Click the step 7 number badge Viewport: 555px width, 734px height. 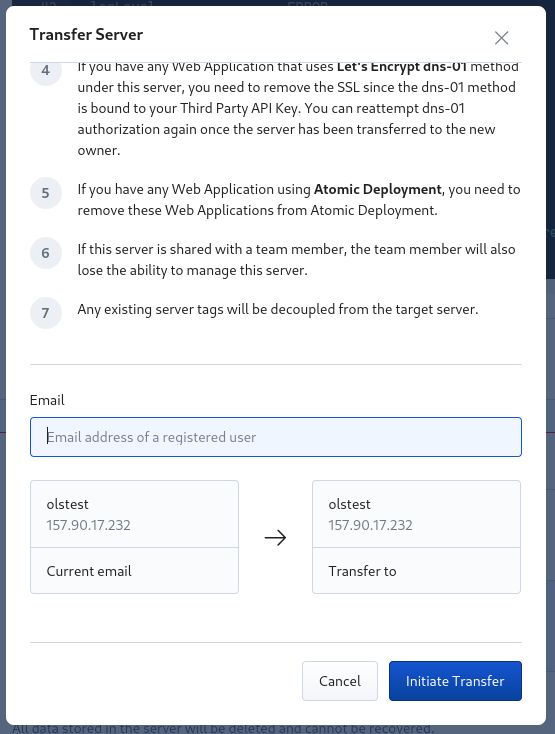coord(46,313)
